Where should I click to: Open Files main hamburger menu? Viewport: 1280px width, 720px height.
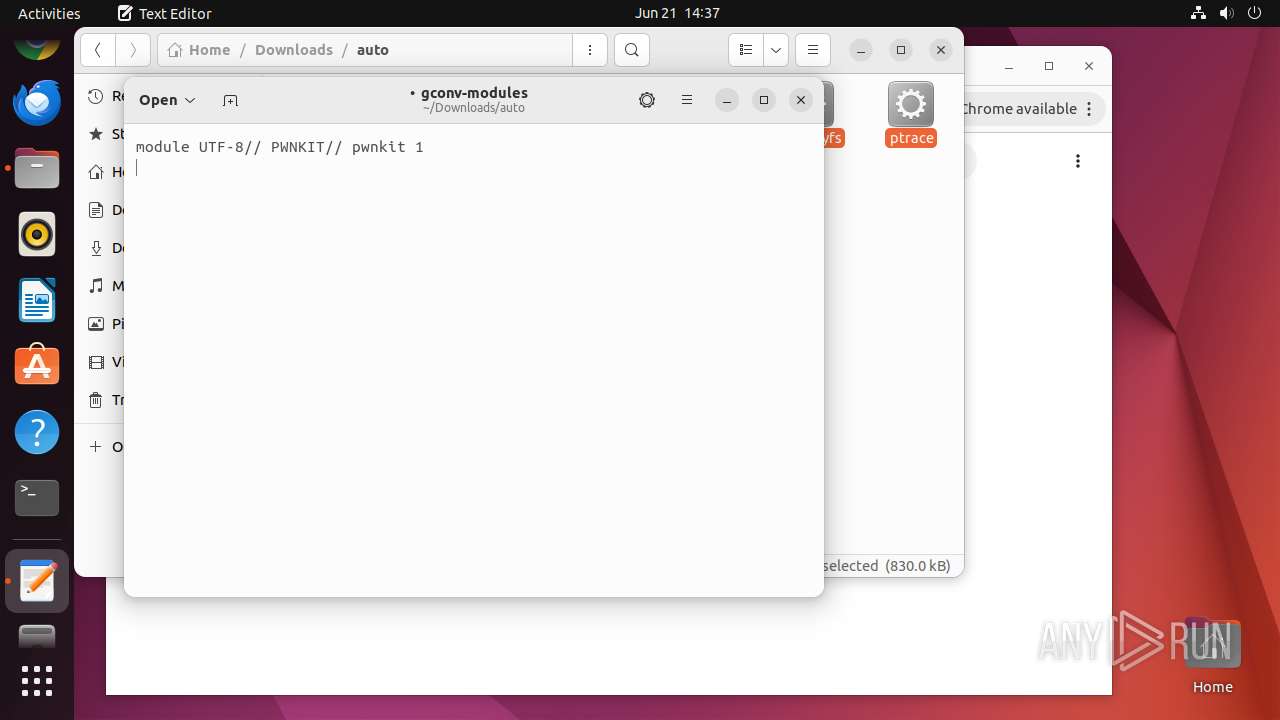(813, 50)
